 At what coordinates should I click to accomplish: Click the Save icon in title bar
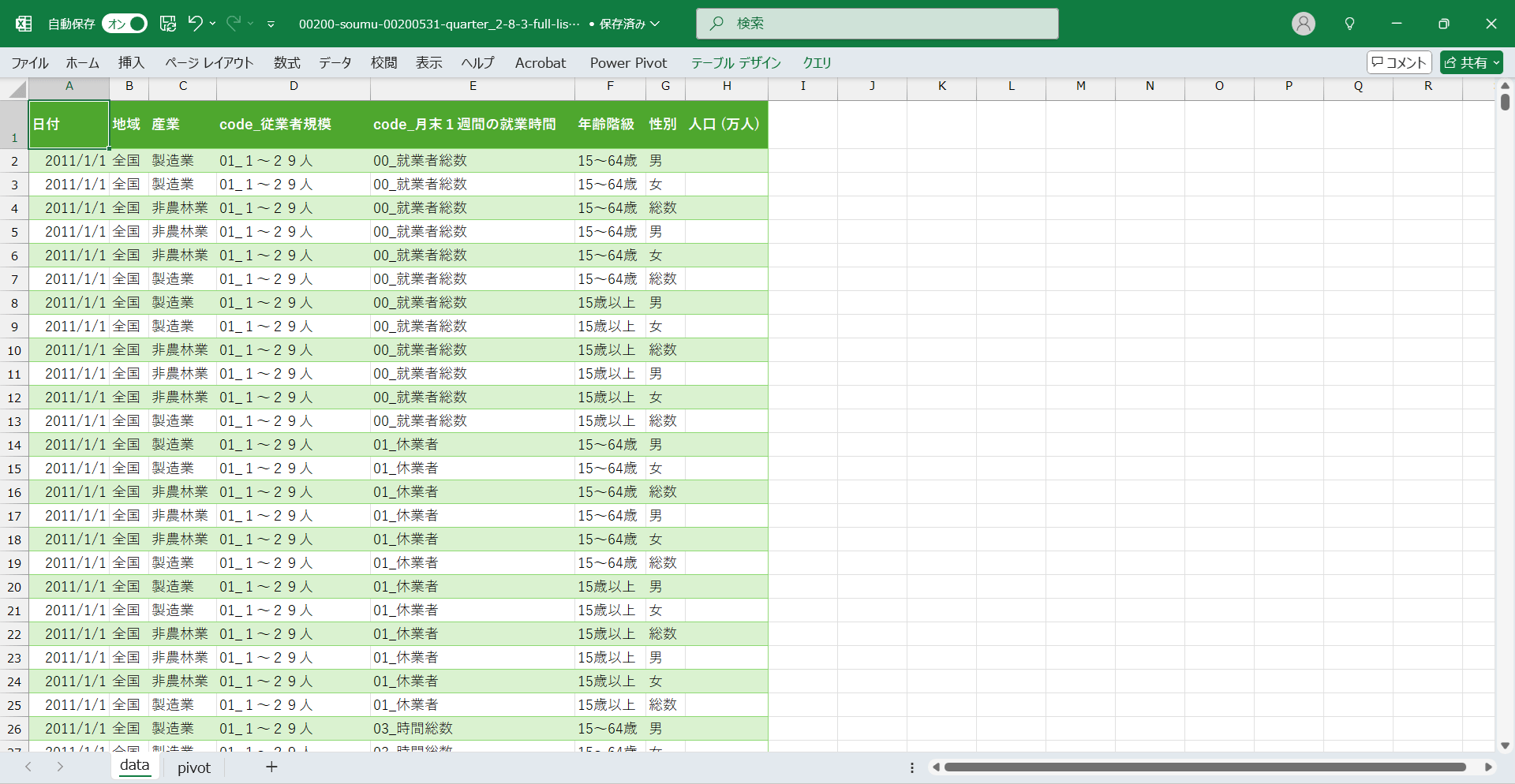[168, 24]
